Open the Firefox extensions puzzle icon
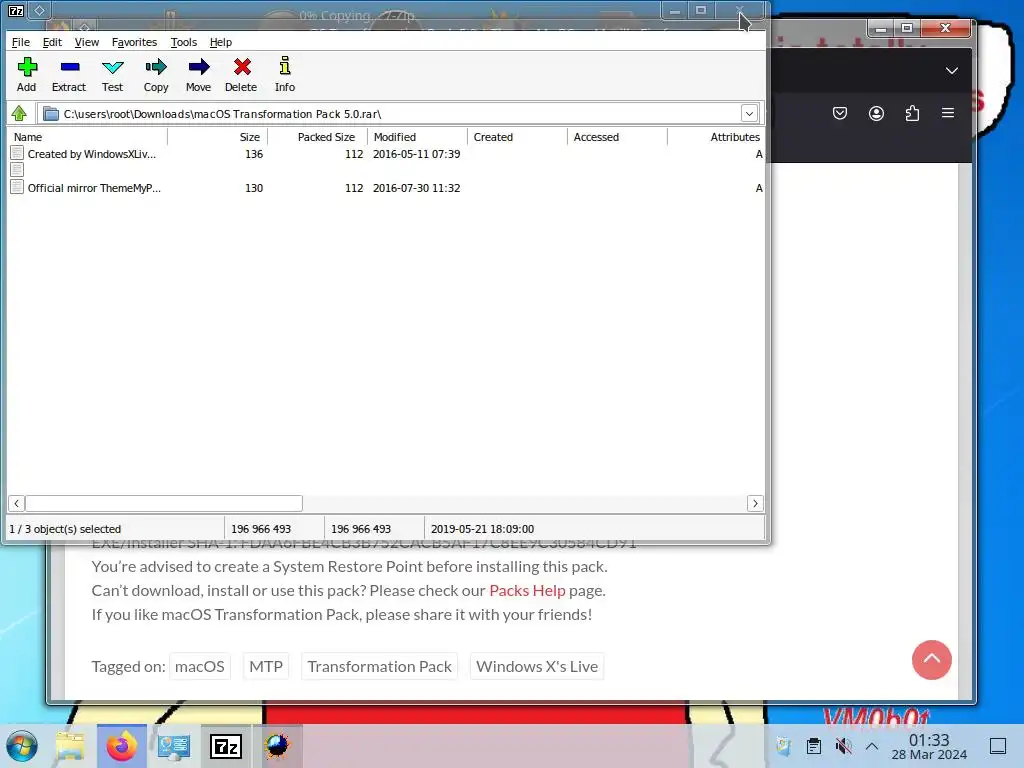The height and width of the screenshot is (768, 1024). (x=912, y=113)
